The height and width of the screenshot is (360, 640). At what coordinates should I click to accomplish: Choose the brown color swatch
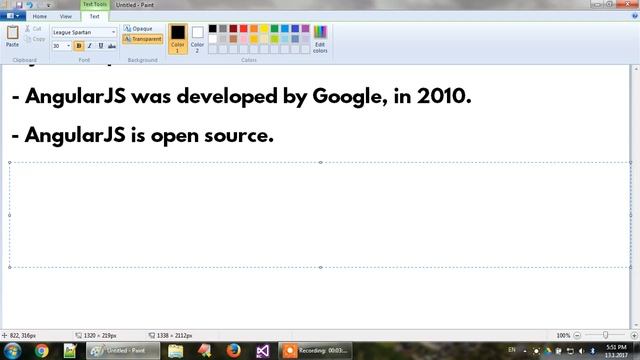point(233,39)
